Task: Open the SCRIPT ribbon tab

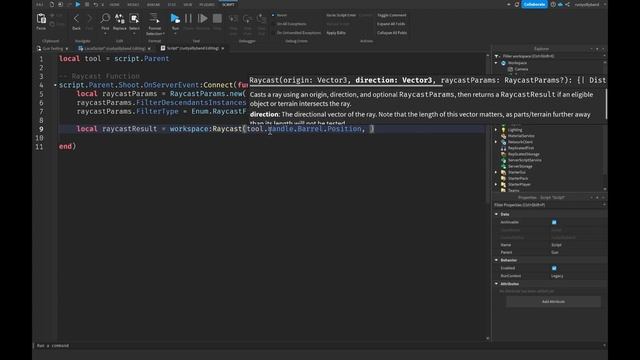Action: click(x=229, y=4)
